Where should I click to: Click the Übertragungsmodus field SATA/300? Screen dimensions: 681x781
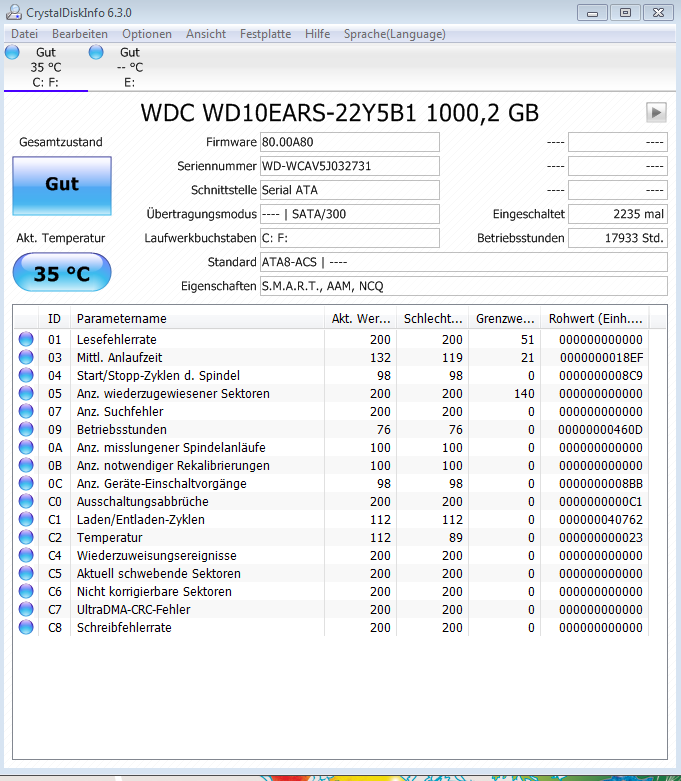[x=350, y=214]
